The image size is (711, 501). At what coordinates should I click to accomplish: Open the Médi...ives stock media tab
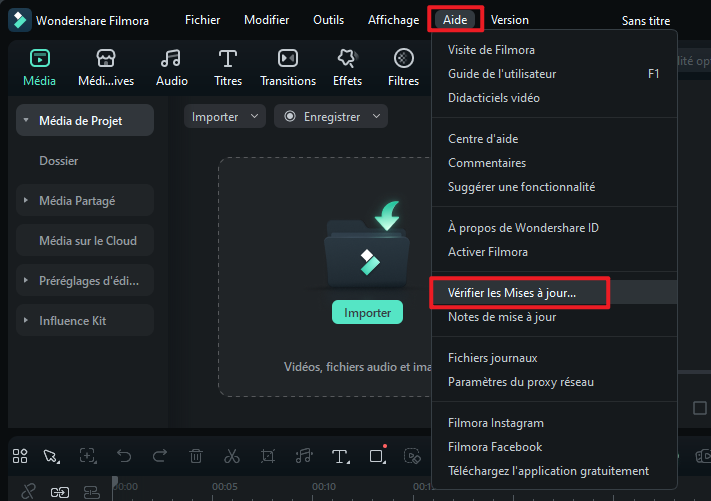point(106,68)
